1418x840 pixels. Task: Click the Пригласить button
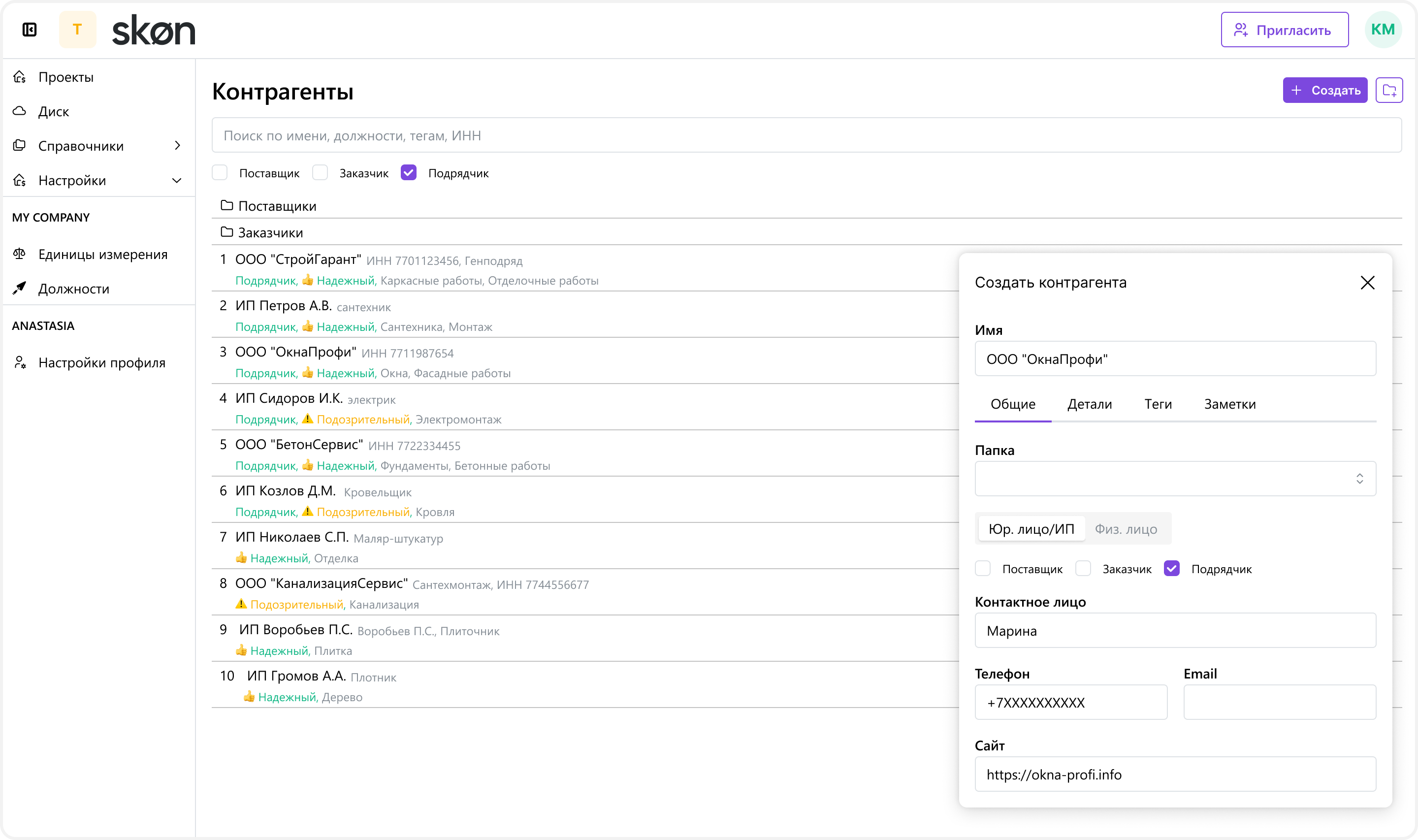1284,30
